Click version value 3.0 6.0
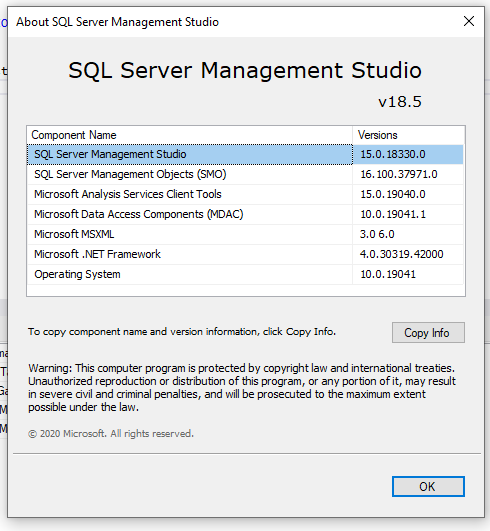The image size is (490, 531). [377, 234]
